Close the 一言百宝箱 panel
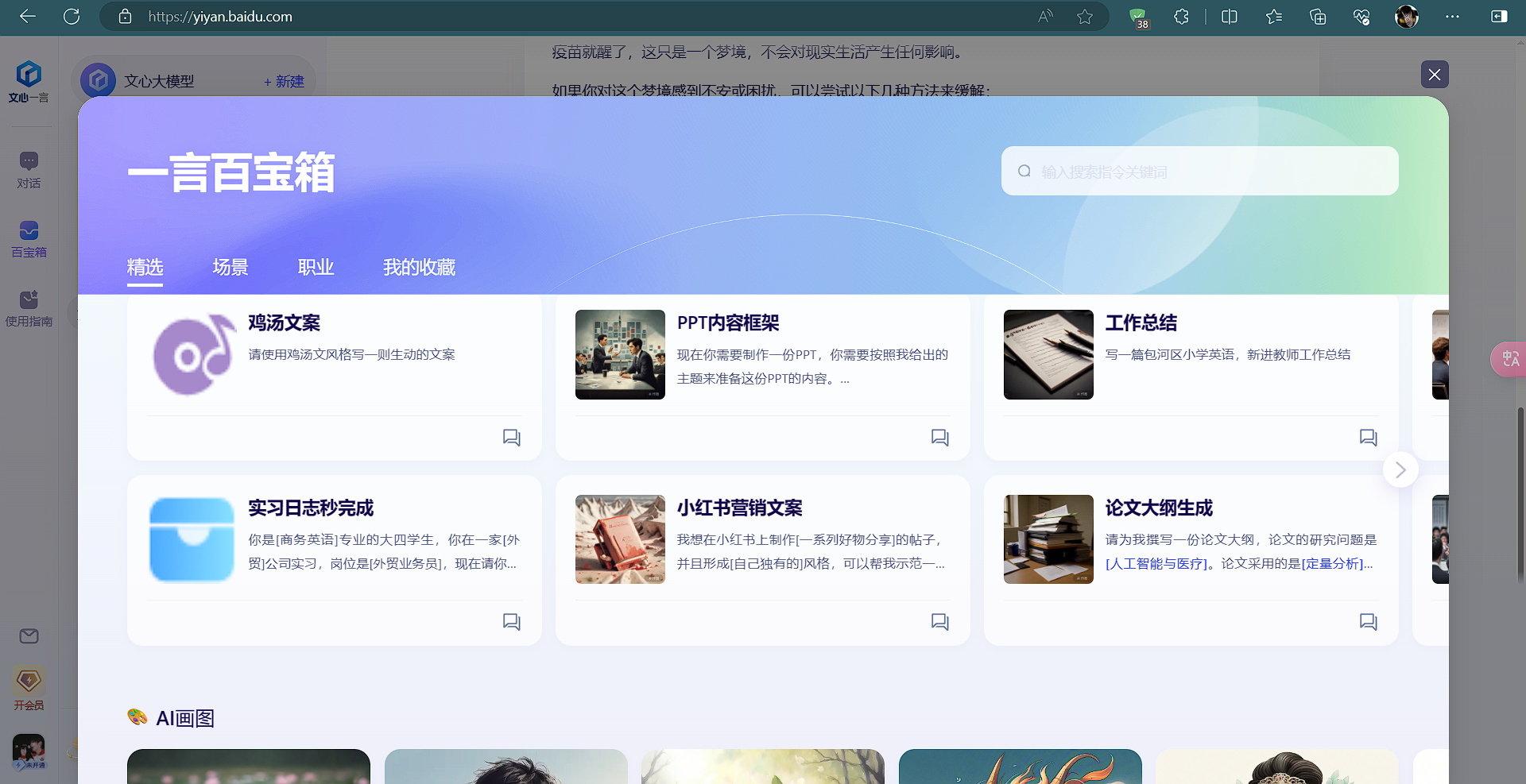Image resolution: width=1526 pixels, height=784 pixels. click(1435, 75)
